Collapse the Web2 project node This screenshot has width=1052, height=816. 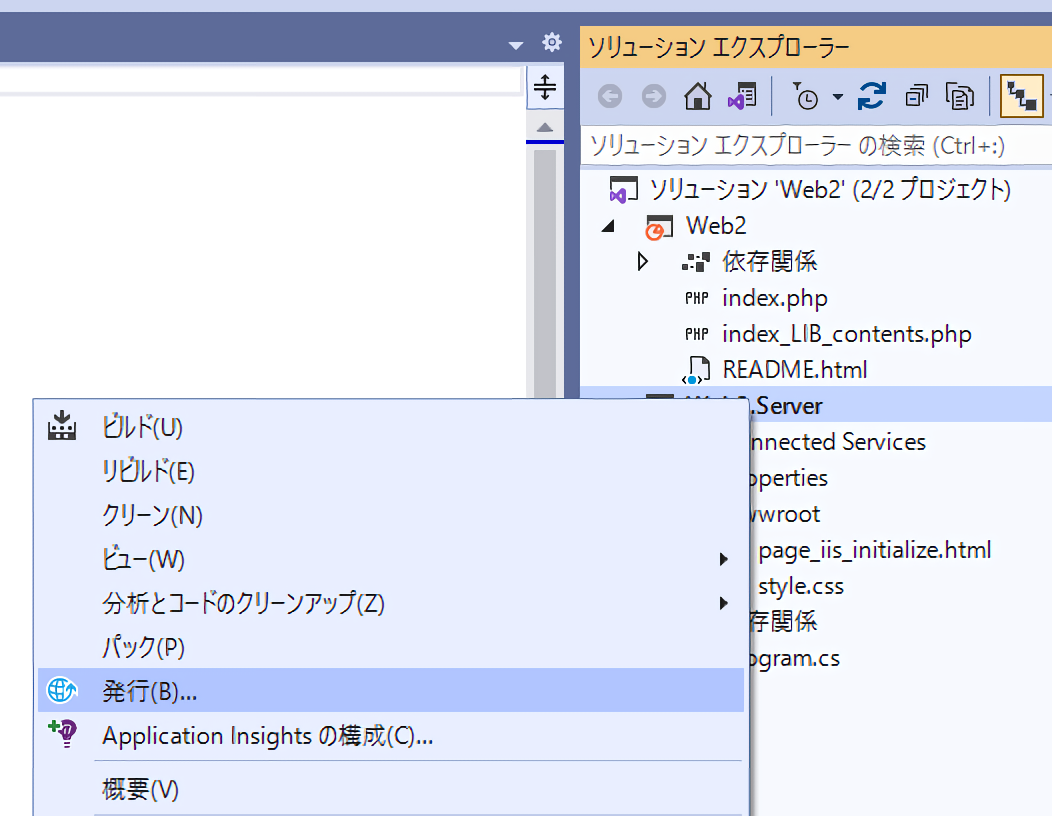[x=608, y=226]
